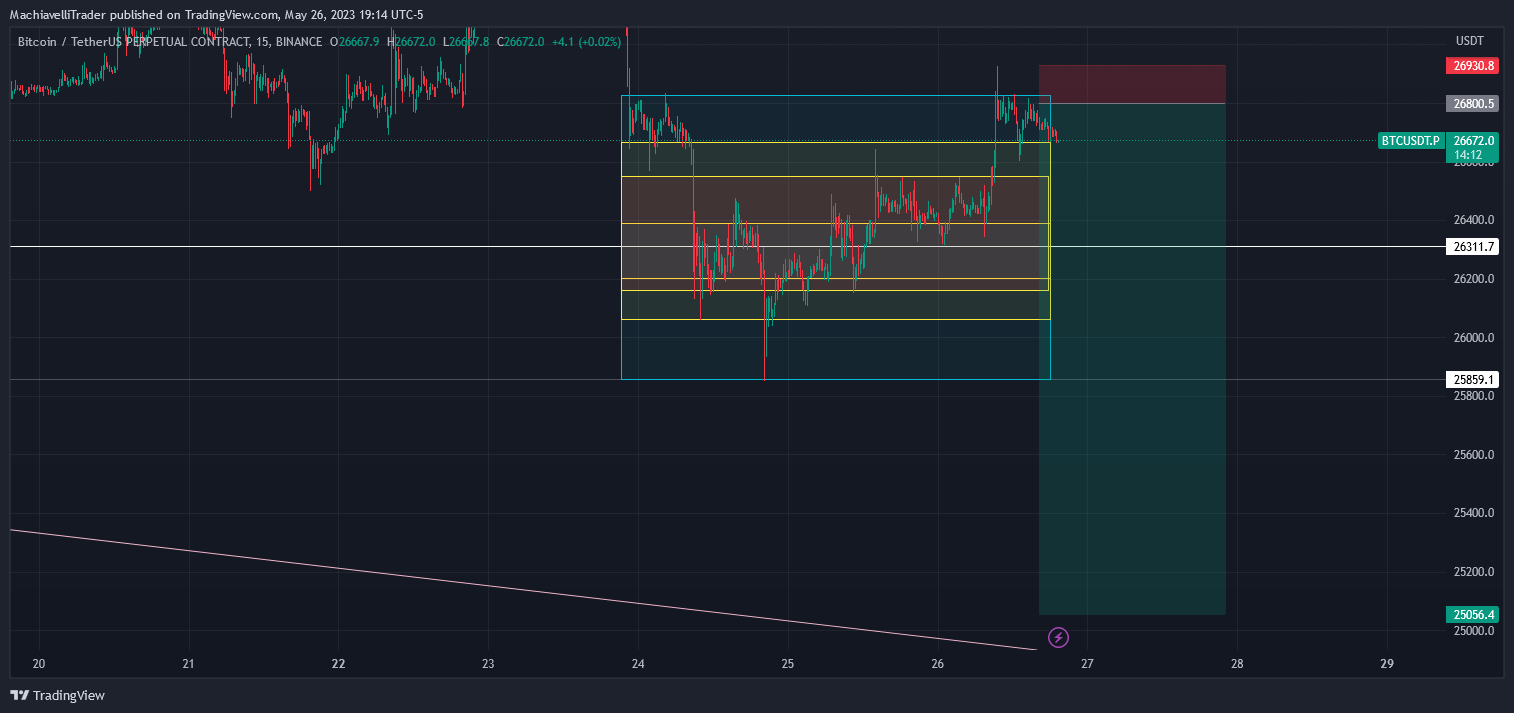Click date label 29 on time axis

(x=1387, y=664)
